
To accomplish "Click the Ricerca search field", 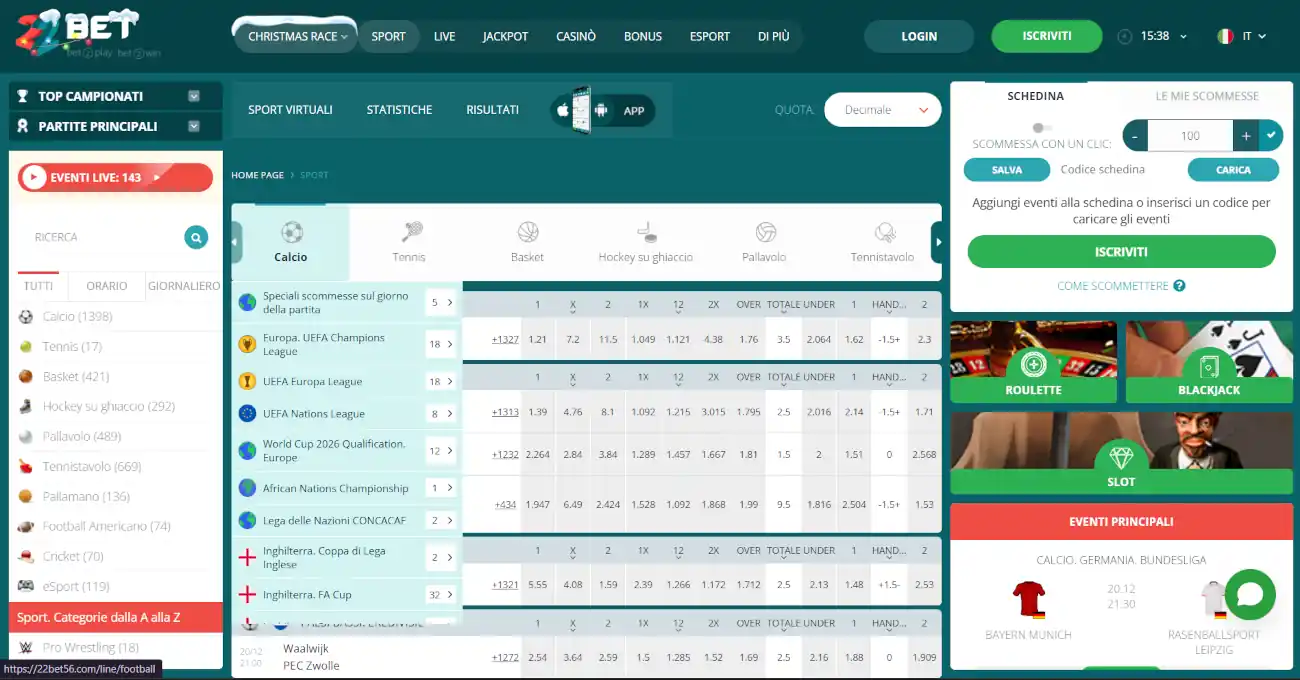I will (105, 237).
